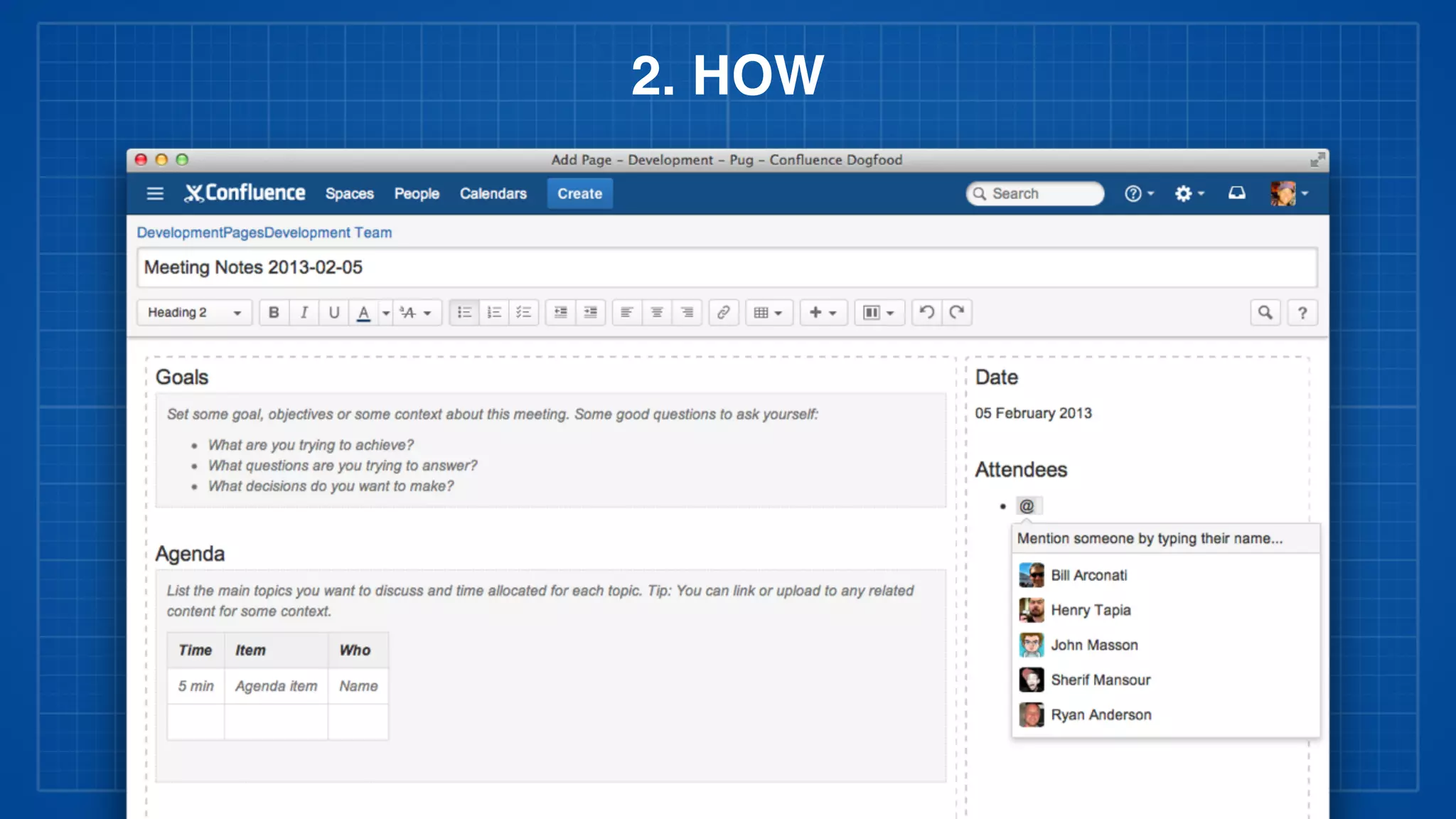Insert a task list
Screen dimensions: 1456x819
[524, 313]
